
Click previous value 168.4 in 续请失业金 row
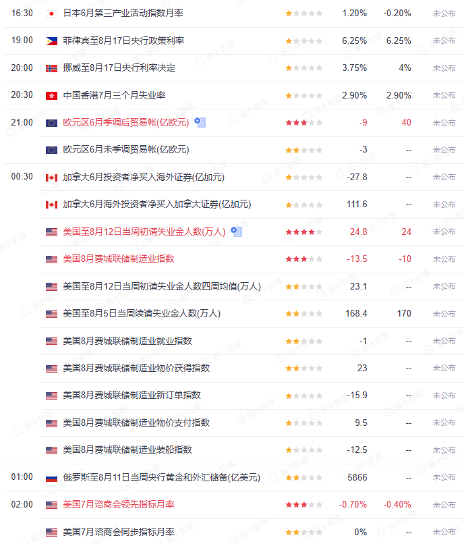(x=356, y=313)
